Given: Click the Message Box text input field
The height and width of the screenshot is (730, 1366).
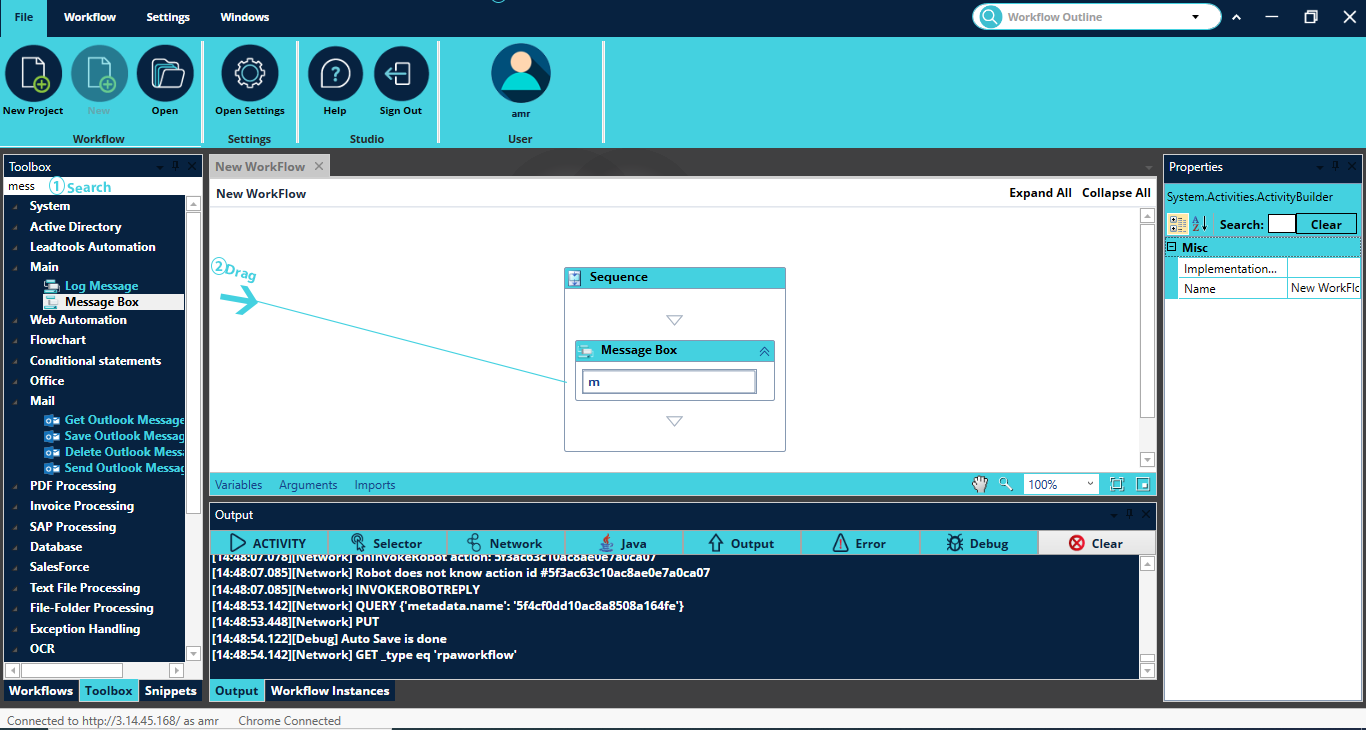Looking at the screenshot, I should [x=669, y=382].
